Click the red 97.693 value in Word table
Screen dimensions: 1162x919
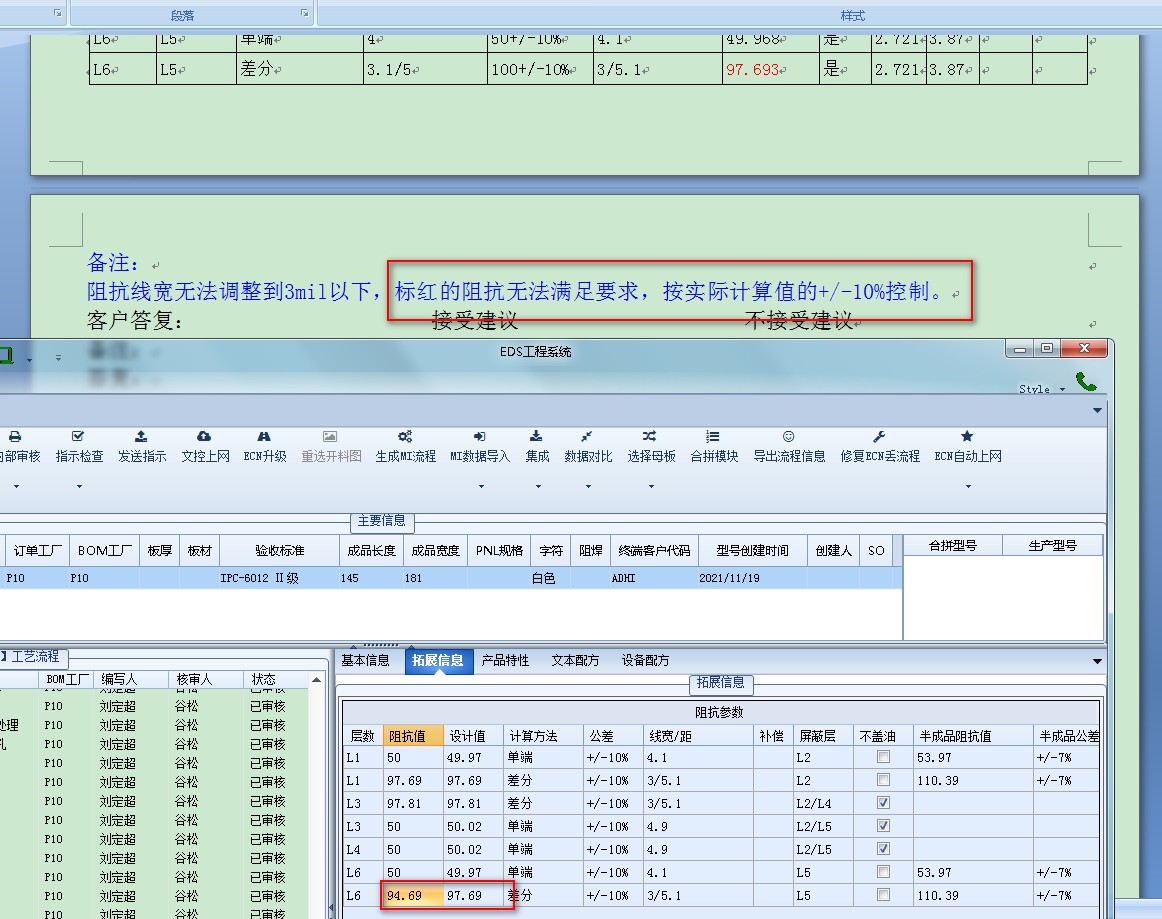[x=753, y=70]
